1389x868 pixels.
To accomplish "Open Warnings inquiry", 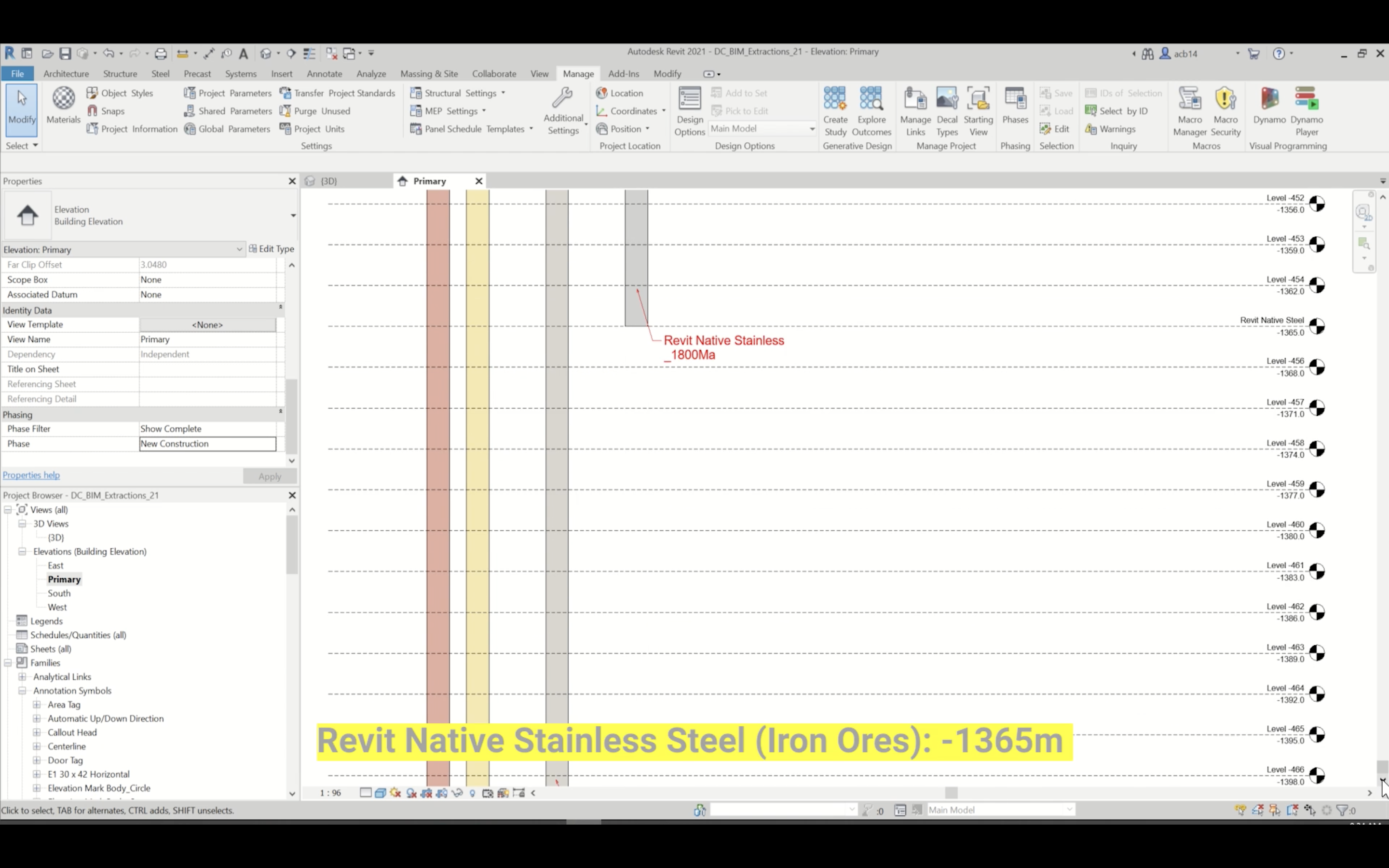I will coord(1110,129).
